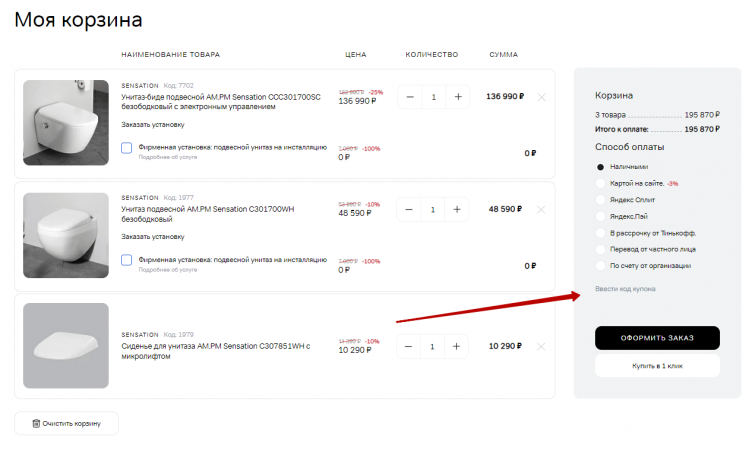Decrease quantity of the bidet toilet item
The width and height of the screenshot is (752, 456).
410,97
